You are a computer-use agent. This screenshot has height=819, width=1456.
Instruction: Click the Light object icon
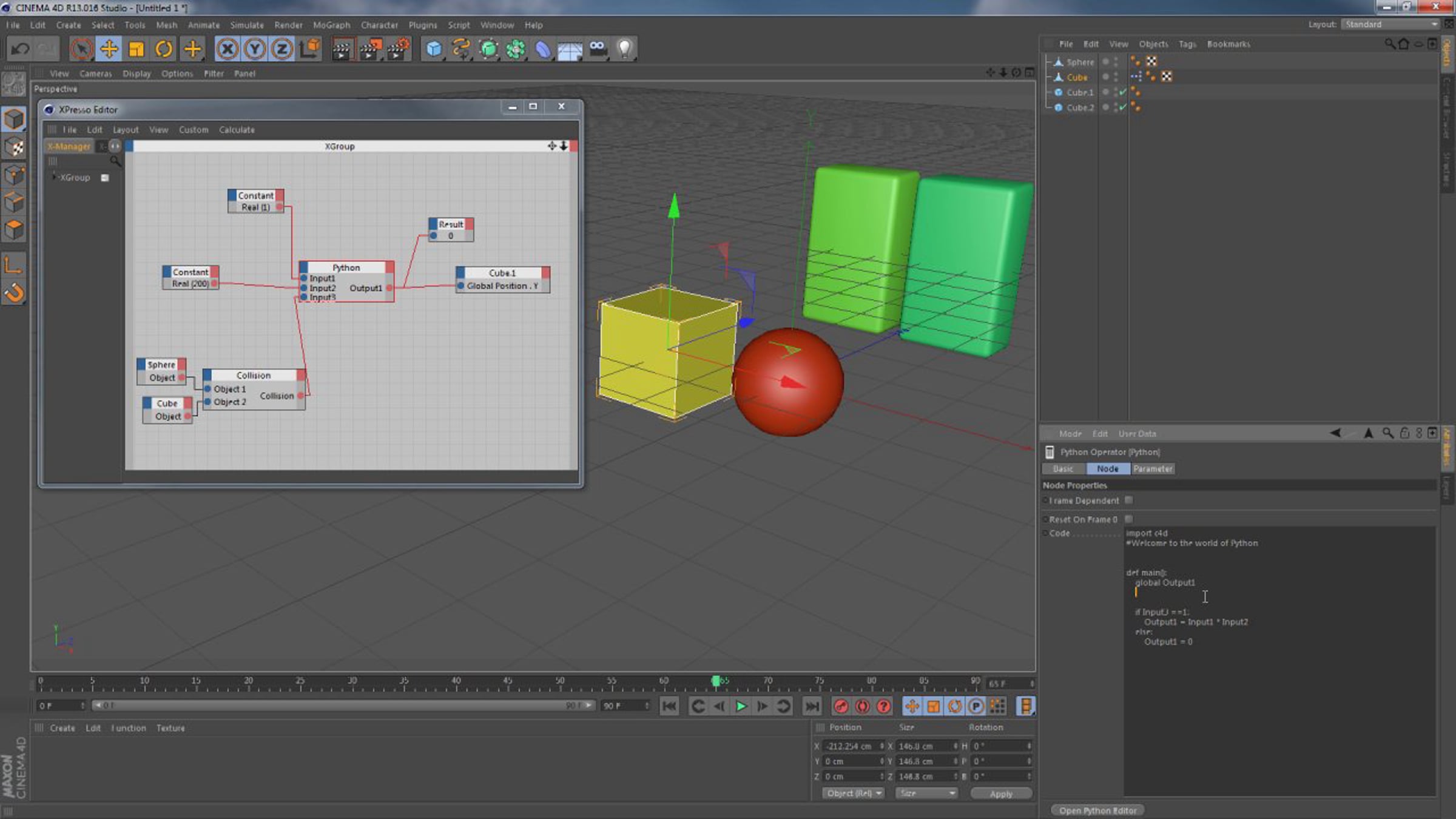pos(625,49)
